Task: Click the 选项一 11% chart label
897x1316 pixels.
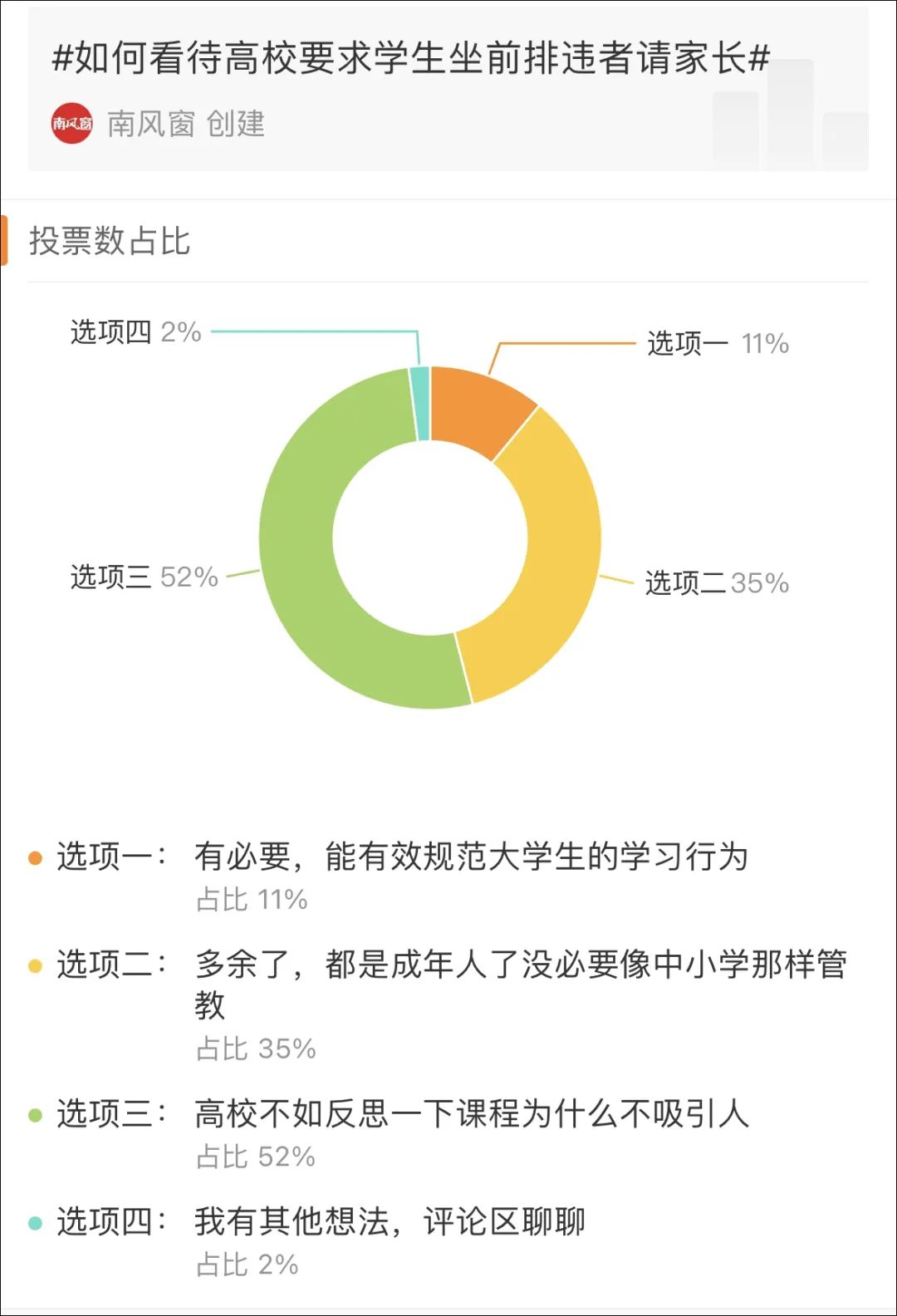Action: point(718,343)
